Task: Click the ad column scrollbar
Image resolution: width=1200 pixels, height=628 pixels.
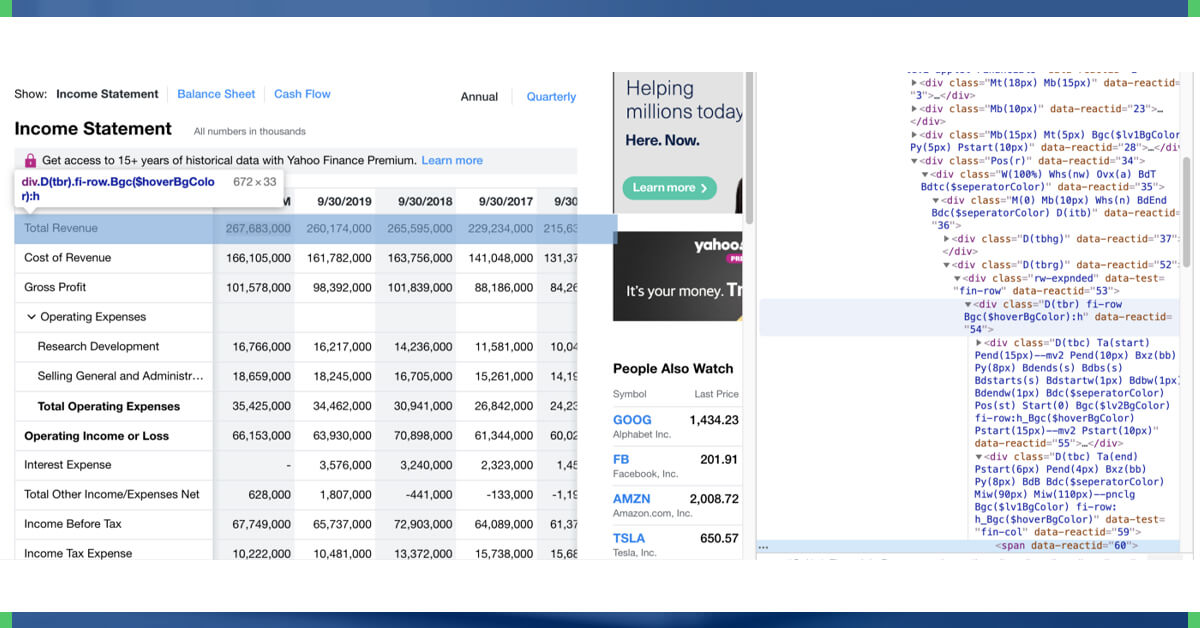Action: point(748,148)
